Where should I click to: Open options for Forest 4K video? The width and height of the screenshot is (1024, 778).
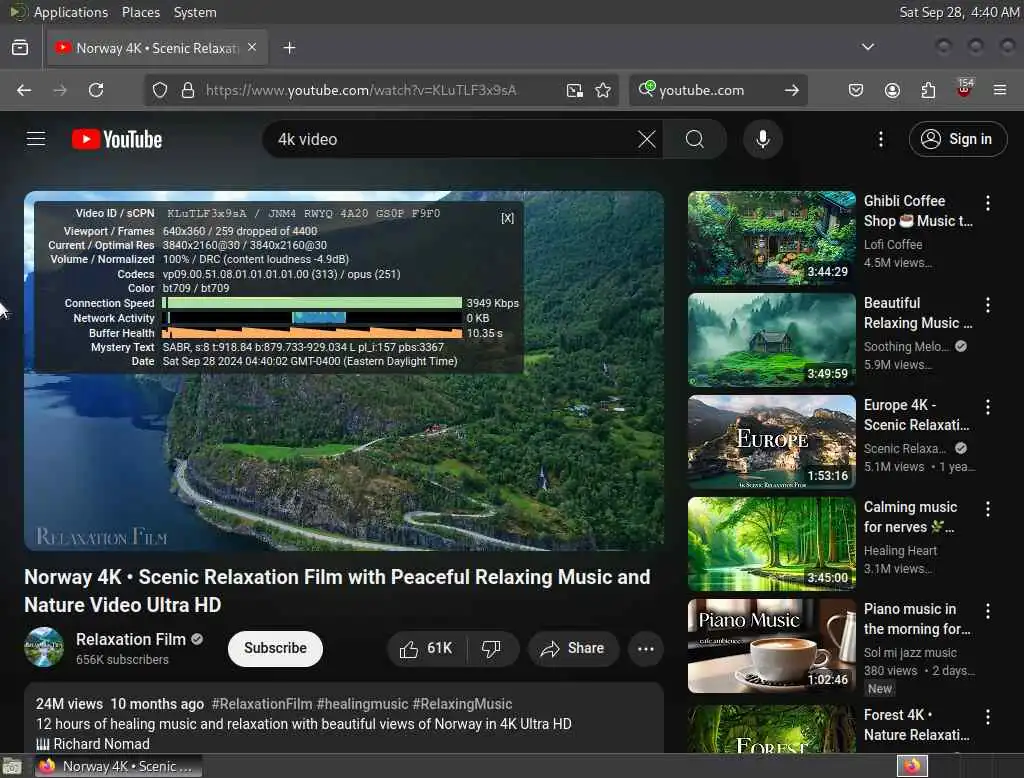(x=987, y=717)
